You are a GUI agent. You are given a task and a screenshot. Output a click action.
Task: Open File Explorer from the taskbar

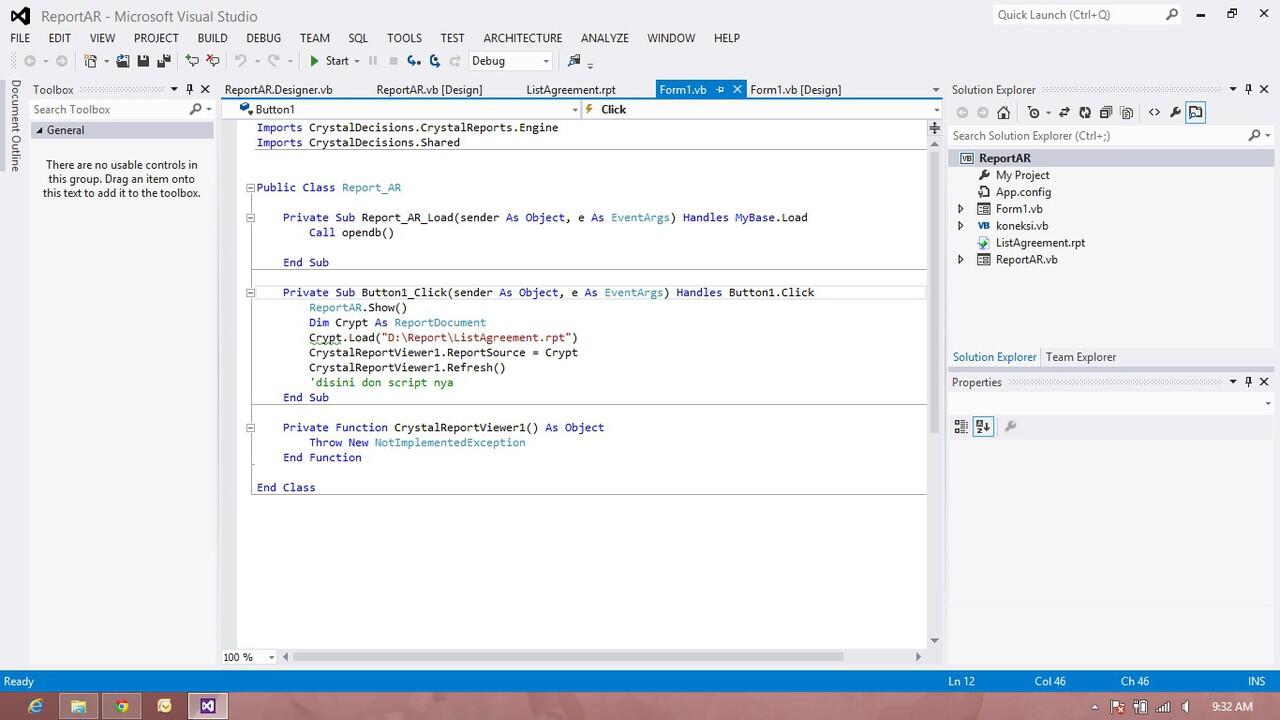[79, 706]
